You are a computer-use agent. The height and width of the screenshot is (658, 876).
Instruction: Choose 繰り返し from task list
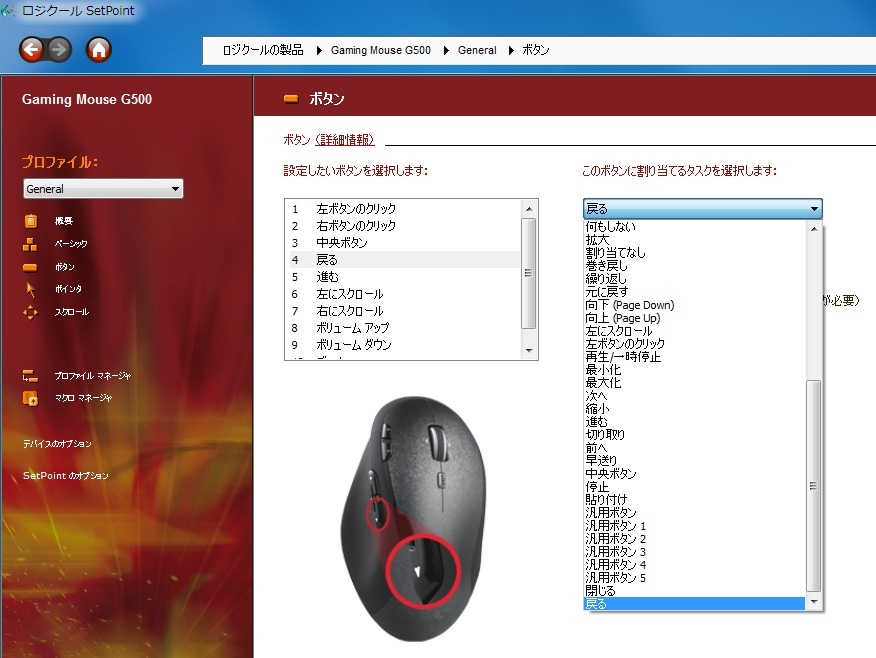(694, 279)
